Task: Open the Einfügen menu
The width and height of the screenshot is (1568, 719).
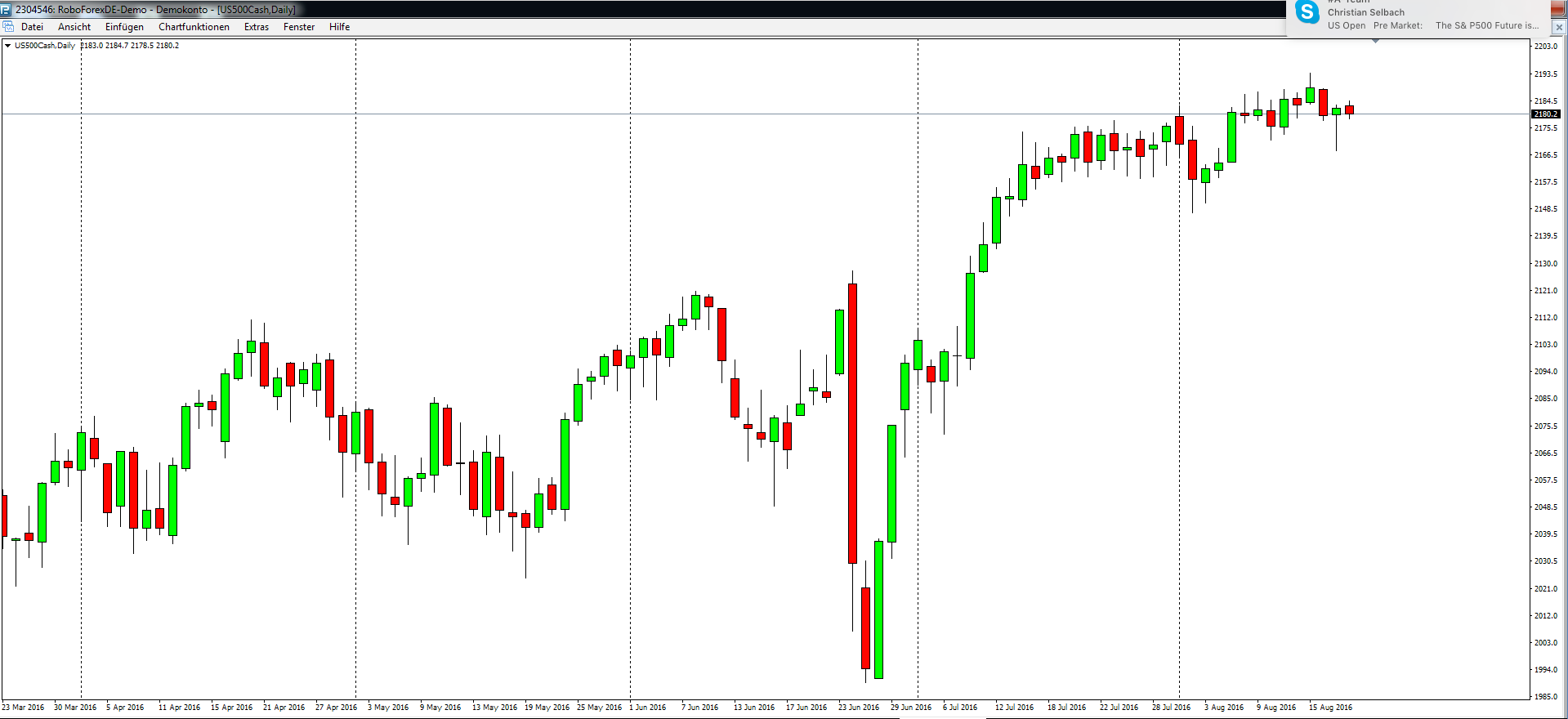Action: [x=124, y=27]
